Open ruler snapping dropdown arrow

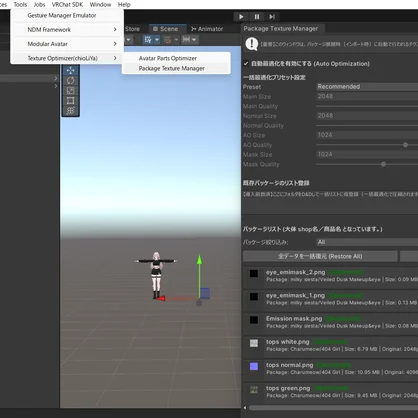pyautogui.click(x=195, y=40)
